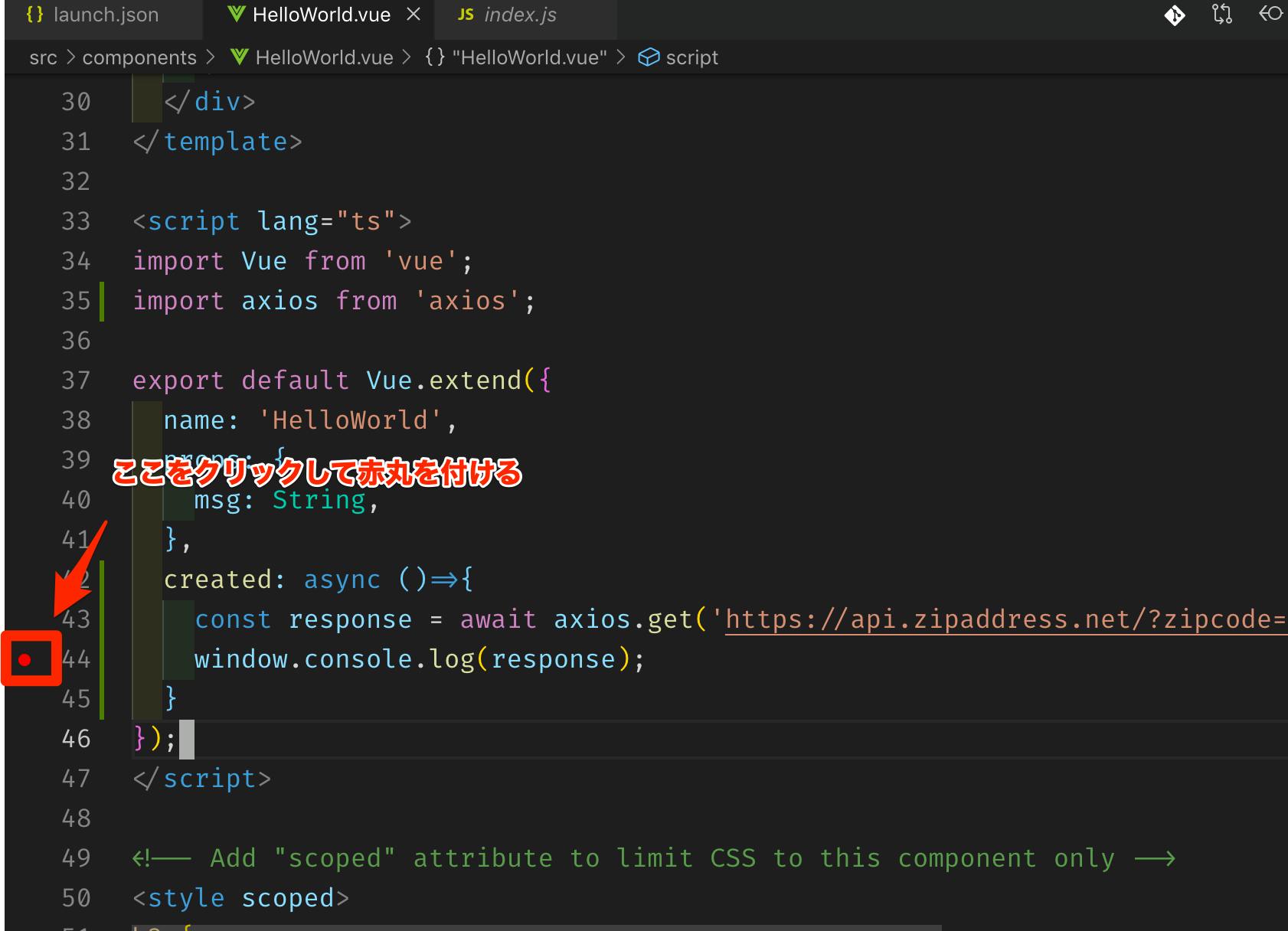Close the HelloWorld.vue tab
Image resolution: width=1288 pixels, height=931 pixels.
click(413, 14)
